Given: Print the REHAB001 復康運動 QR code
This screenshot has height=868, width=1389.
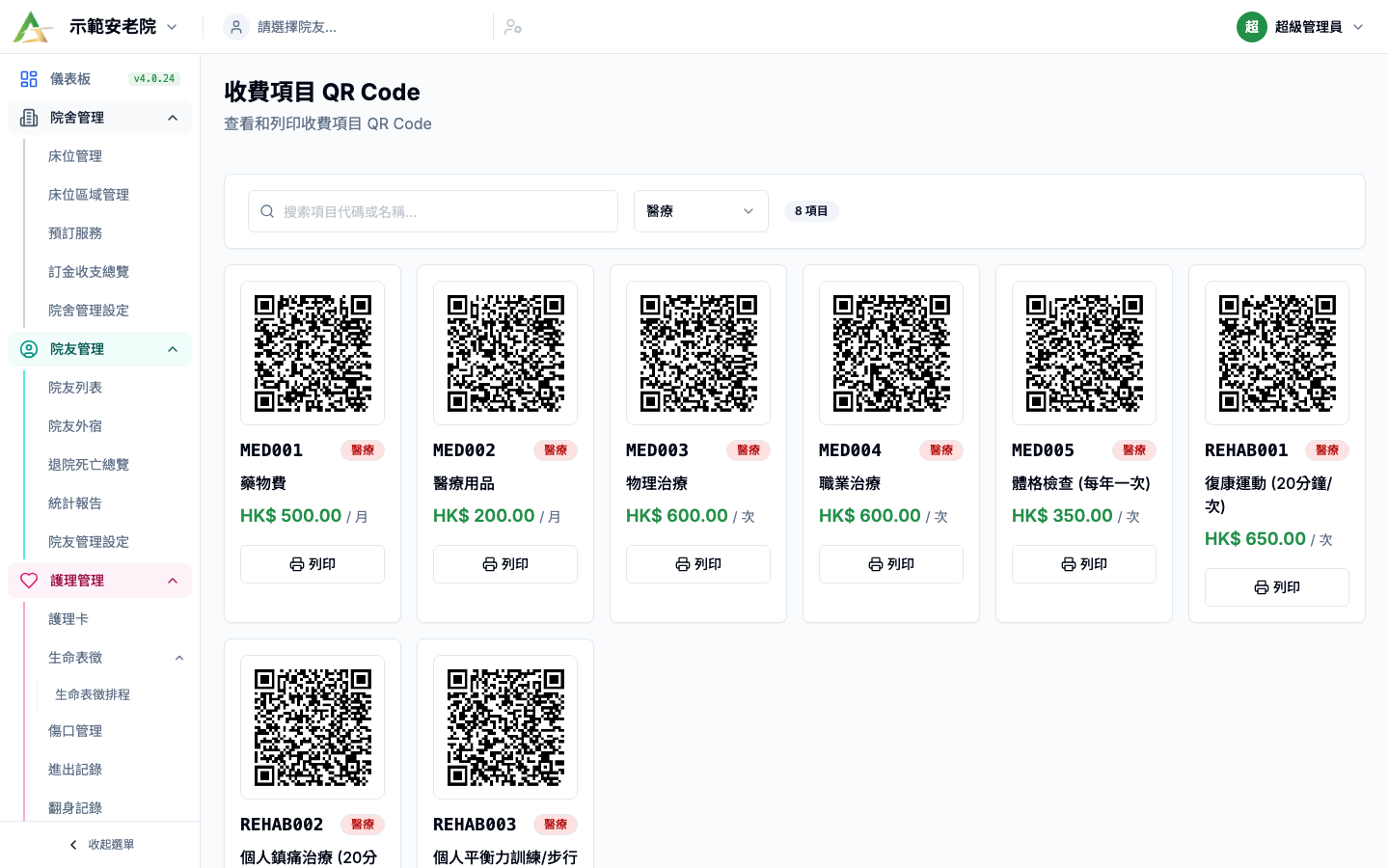Looking at the screenshot, I should pos(1277,587).
